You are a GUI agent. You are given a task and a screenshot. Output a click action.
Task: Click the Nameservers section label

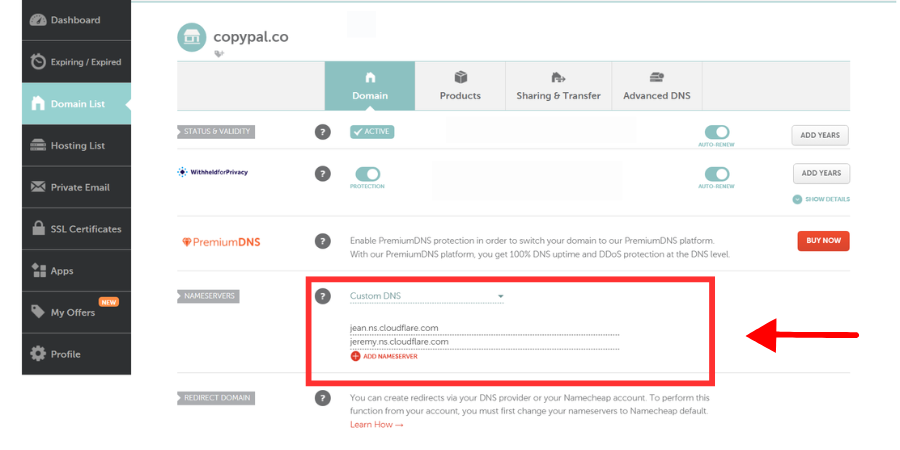coord(209,296)
